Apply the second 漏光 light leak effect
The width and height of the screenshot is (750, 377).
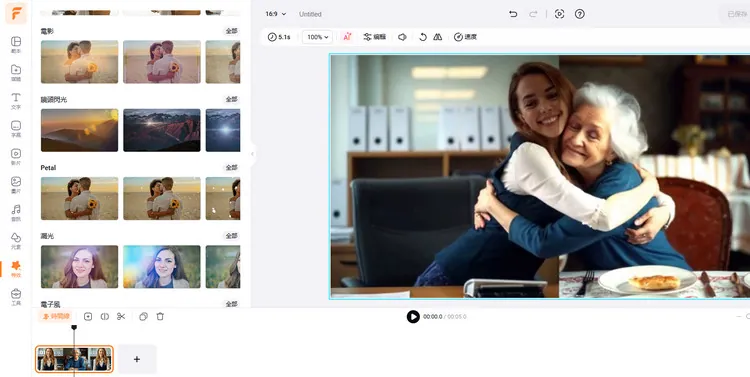point(162,267)
